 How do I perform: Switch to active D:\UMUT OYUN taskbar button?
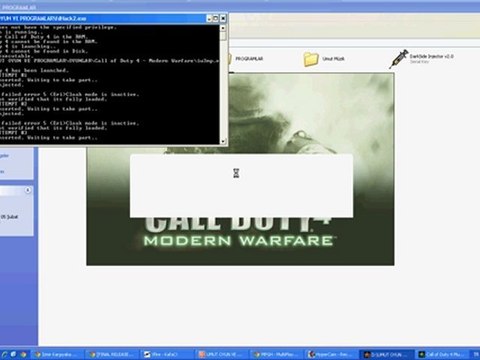(387, 354)
